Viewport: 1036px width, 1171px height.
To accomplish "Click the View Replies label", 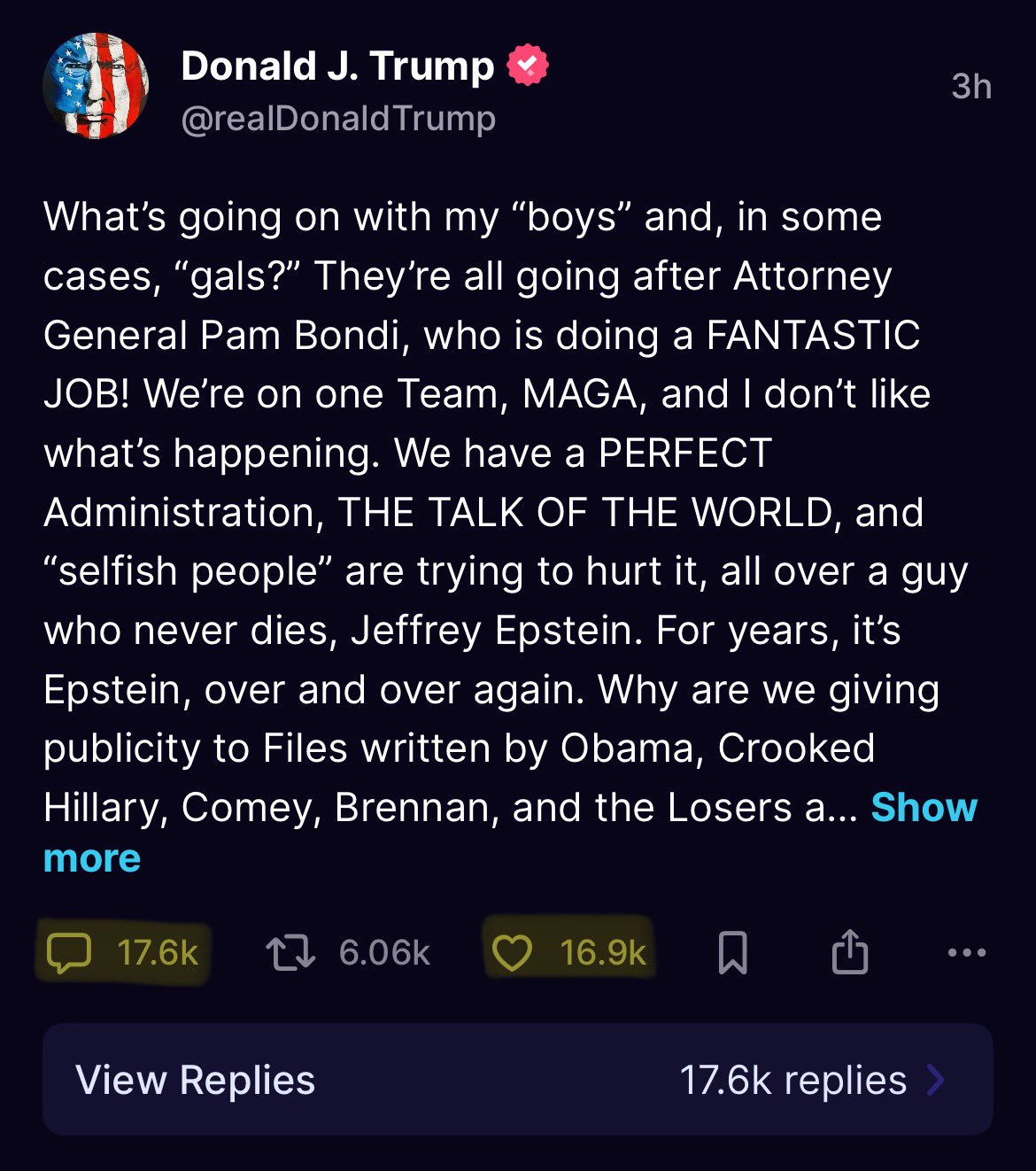I will (196, 1081).
